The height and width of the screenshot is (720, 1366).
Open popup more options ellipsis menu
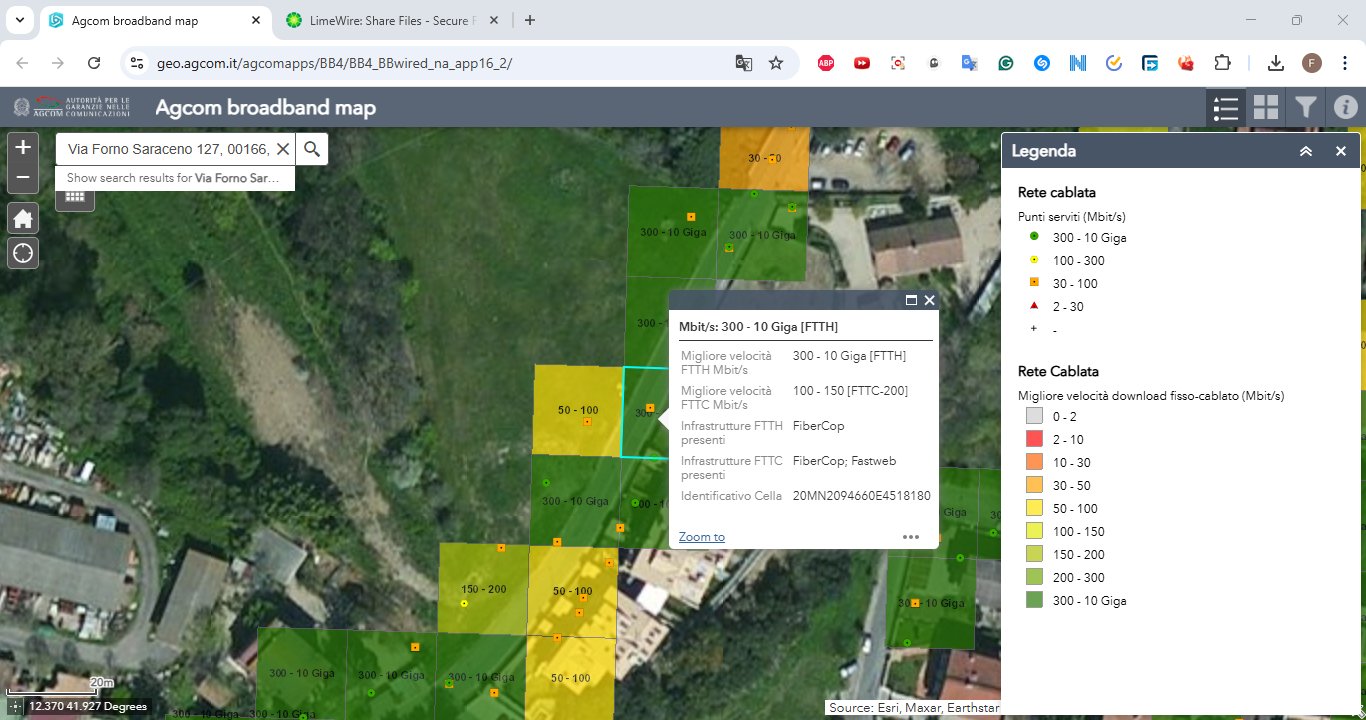pos(910,537)
